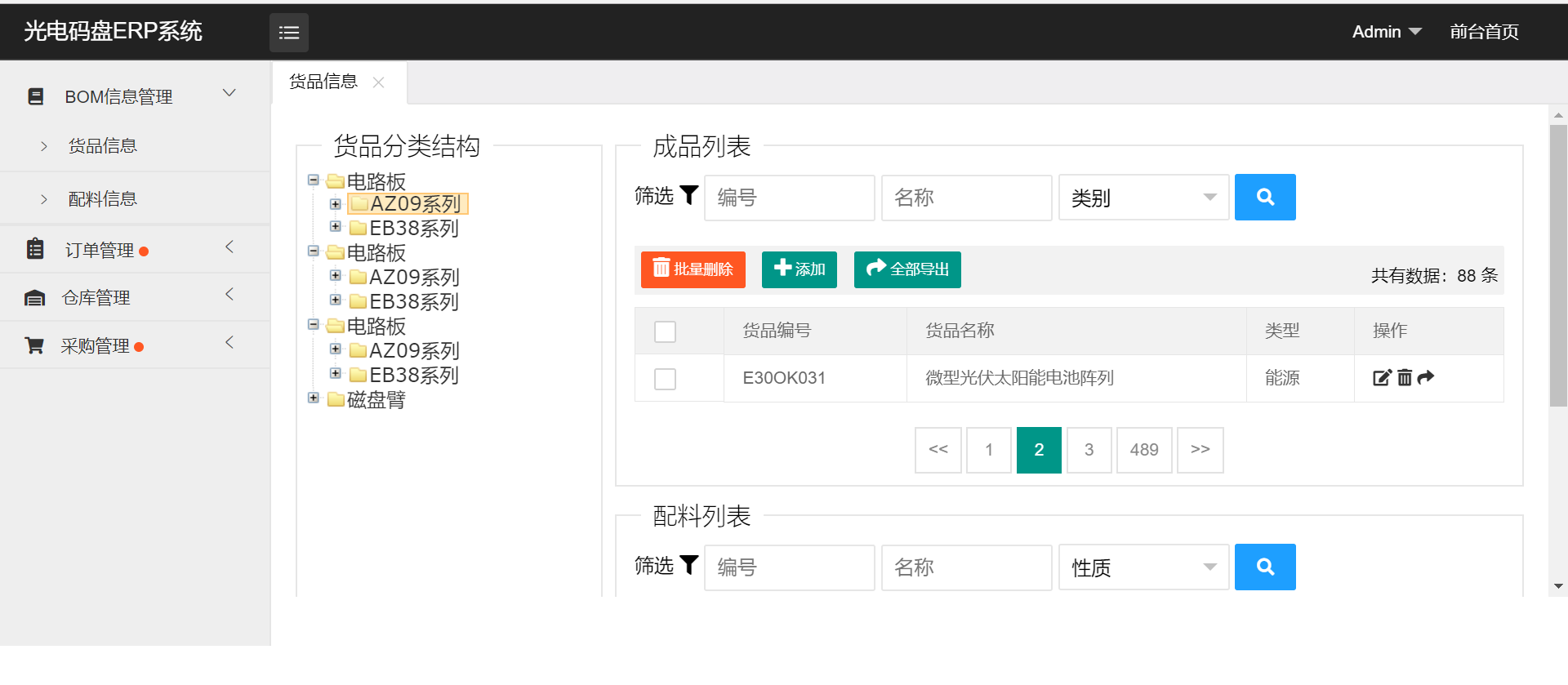This screenshot has width=1568, height=685.
Task: Jump to page 1
Action: [x=989, y=450]
